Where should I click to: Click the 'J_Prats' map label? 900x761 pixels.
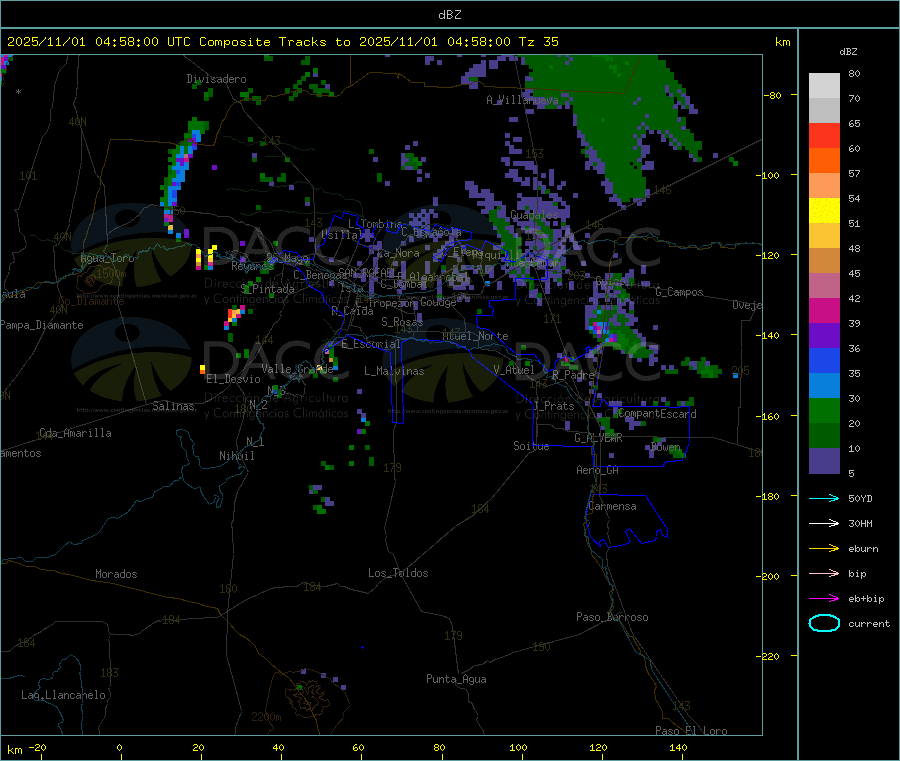point(554,406)
